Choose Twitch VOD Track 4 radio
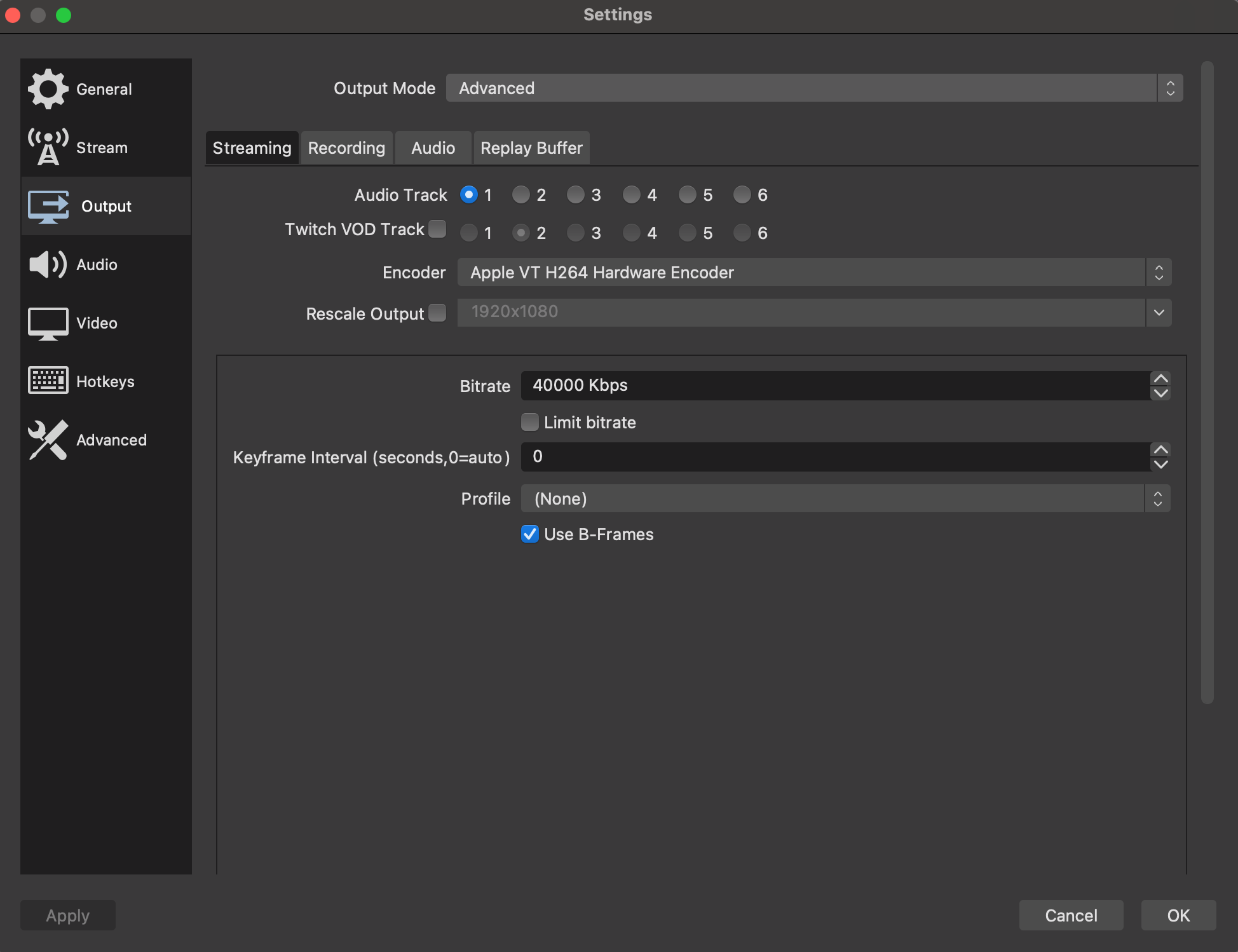 click(632, 233)
